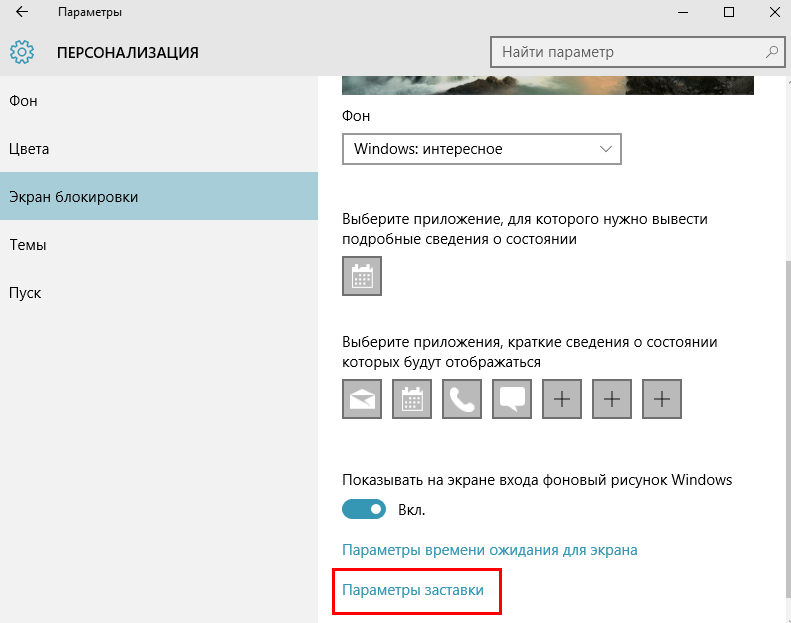The width and height of the screenshot is (791, 623).
Task: Close the Параметры window
Action: tap(774, 12)
